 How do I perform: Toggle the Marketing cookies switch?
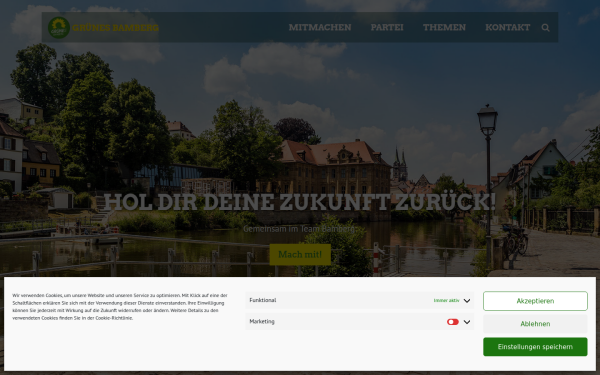pyautogui.click(x=453, y=322)
